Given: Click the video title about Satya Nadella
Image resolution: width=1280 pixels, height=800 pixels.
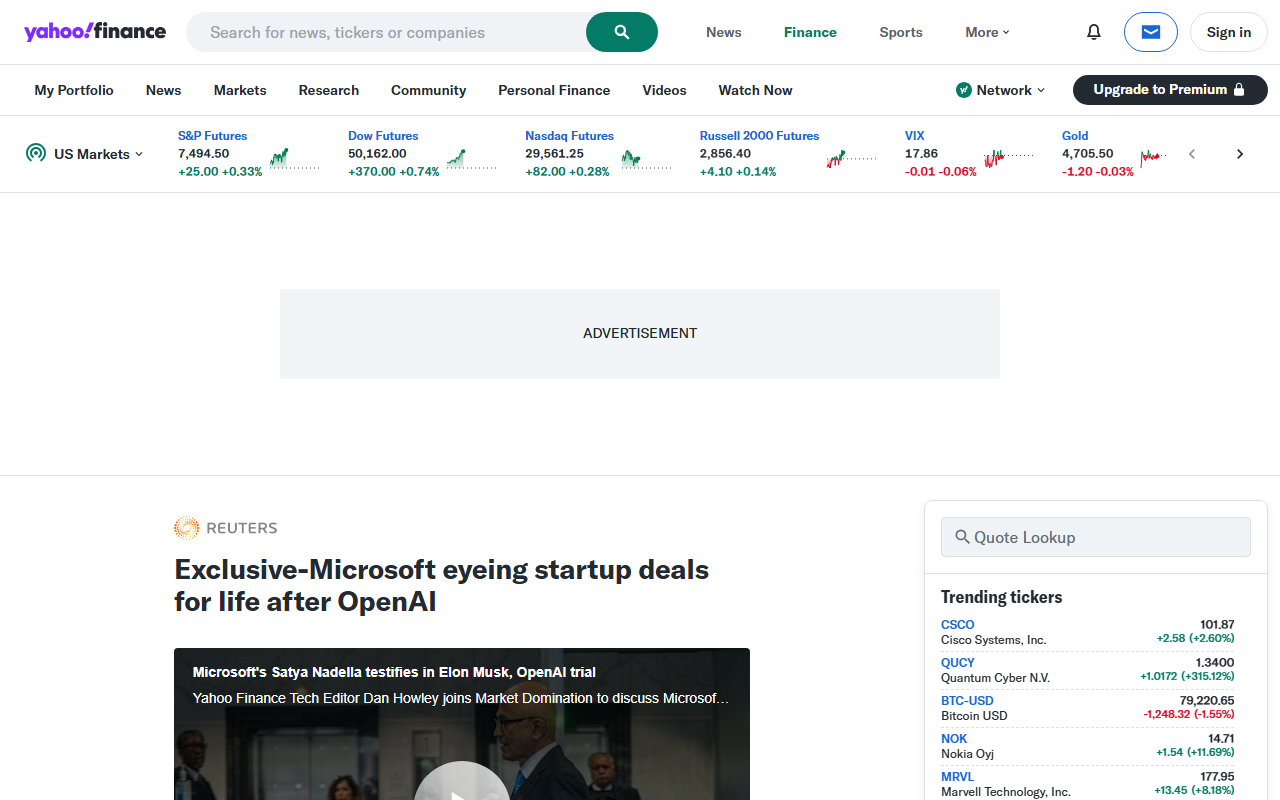Looking at the screenshot, I should pyautogui.click(x=394, y=672).
